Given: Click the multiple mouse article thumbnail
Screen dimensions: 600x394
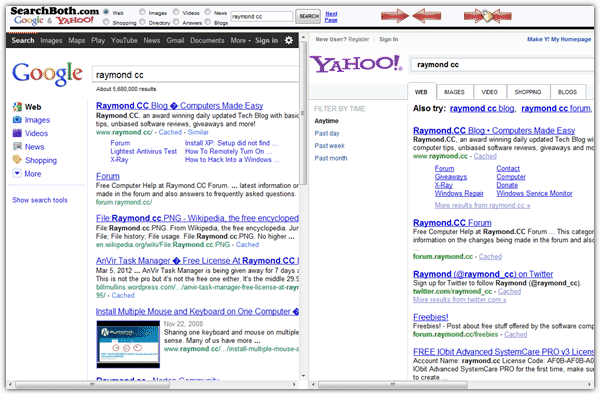Looking at the screenshot, I should click(128, 344).
